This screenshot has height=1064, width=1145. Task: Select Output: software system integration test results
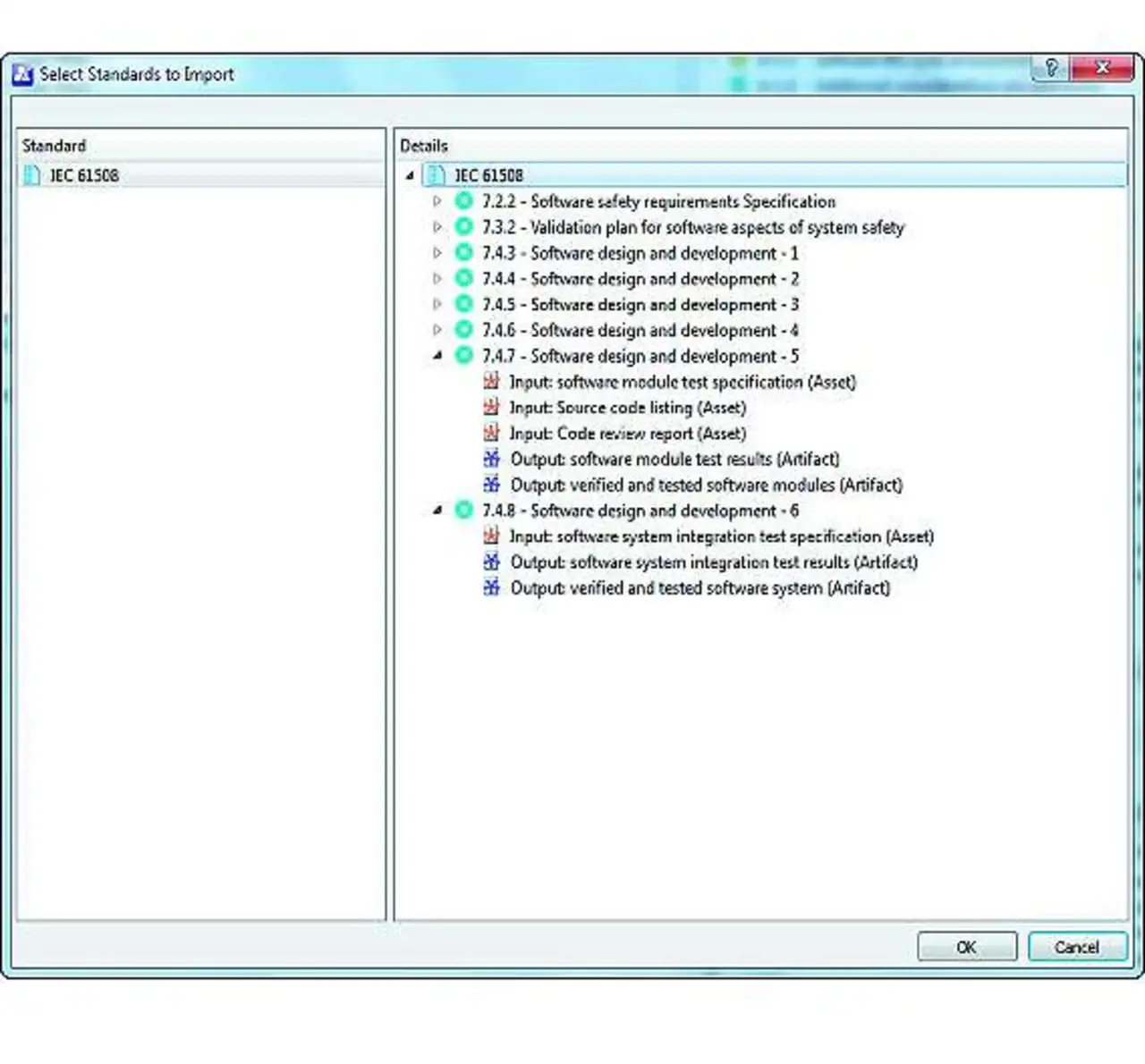[x=713, y=562]
